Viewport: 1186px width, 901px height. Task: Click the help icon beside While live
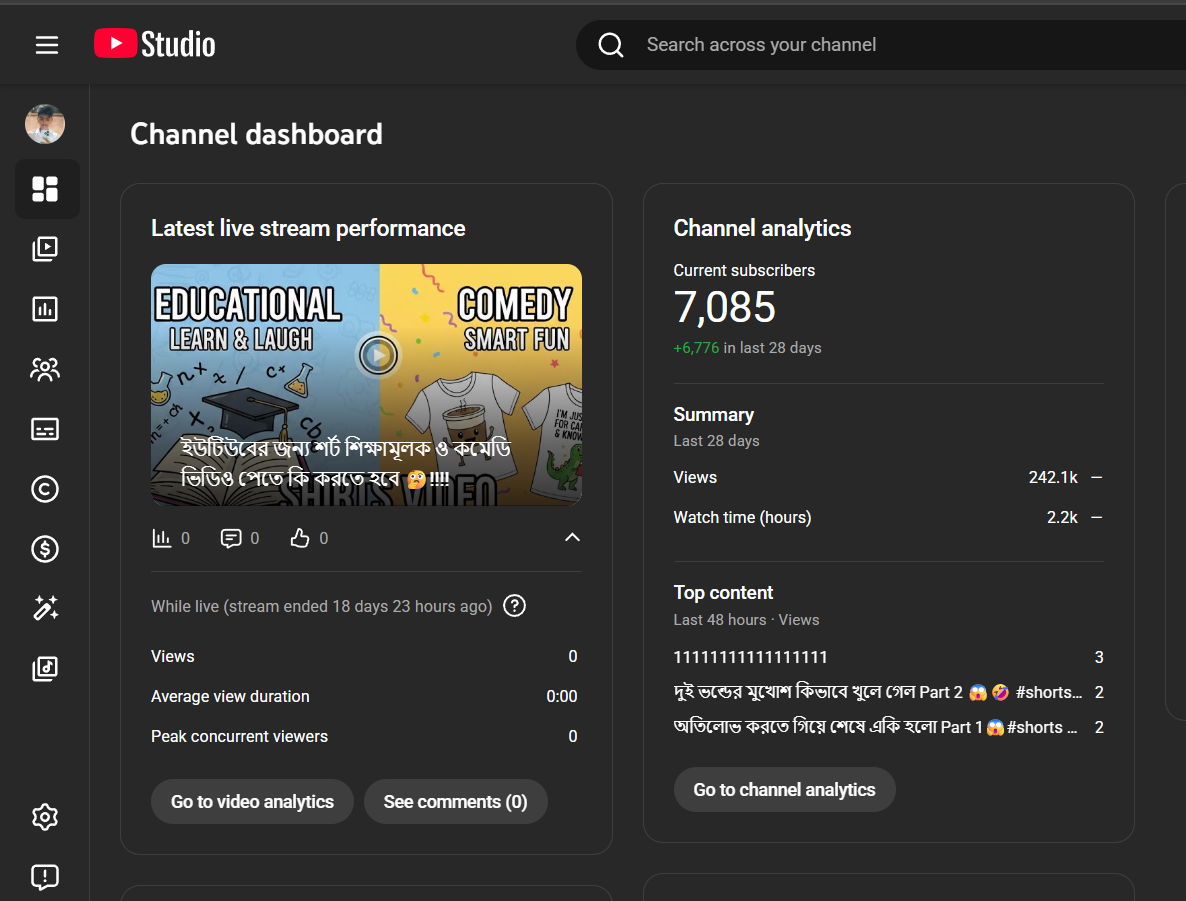pyautogui.click(x=514, y=606)
